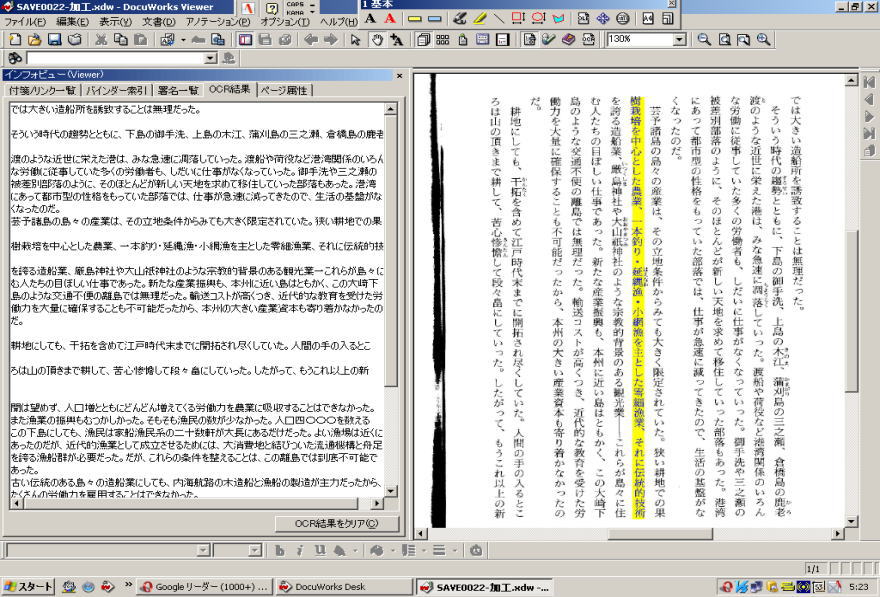Select the black text annotation tool
This screenshot has height=597, width=880.
[x=370, y=19]
